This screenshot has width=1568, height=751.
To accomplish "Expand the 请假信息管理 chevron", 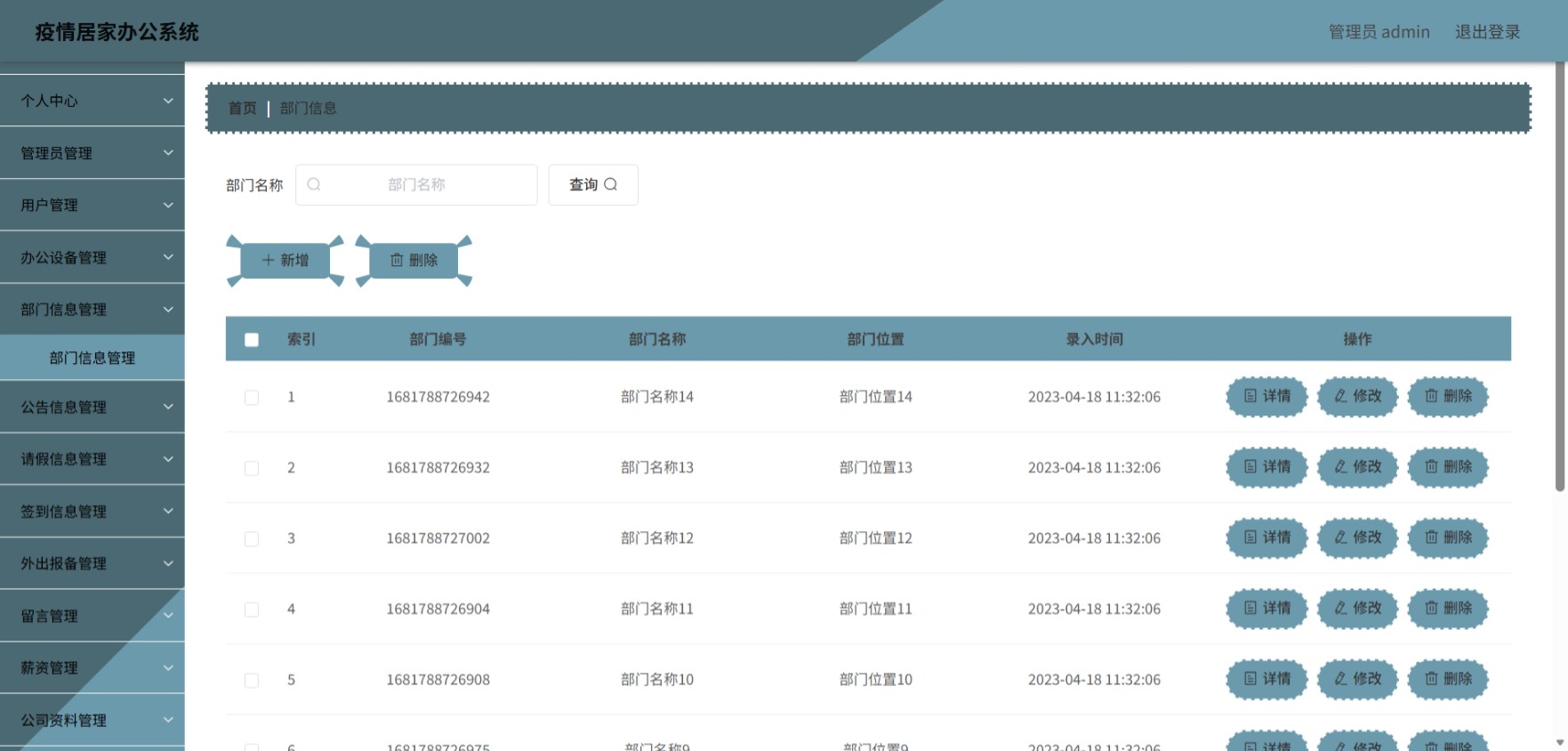I will 168,459.
